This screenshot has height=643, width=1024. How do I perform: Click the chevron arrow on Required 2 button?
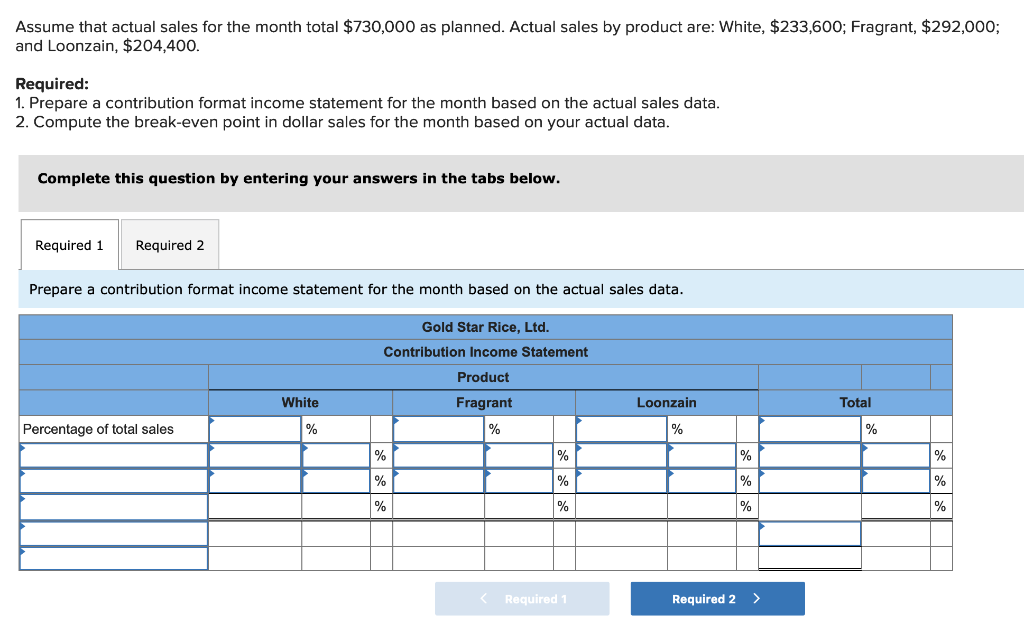point(757,599)
